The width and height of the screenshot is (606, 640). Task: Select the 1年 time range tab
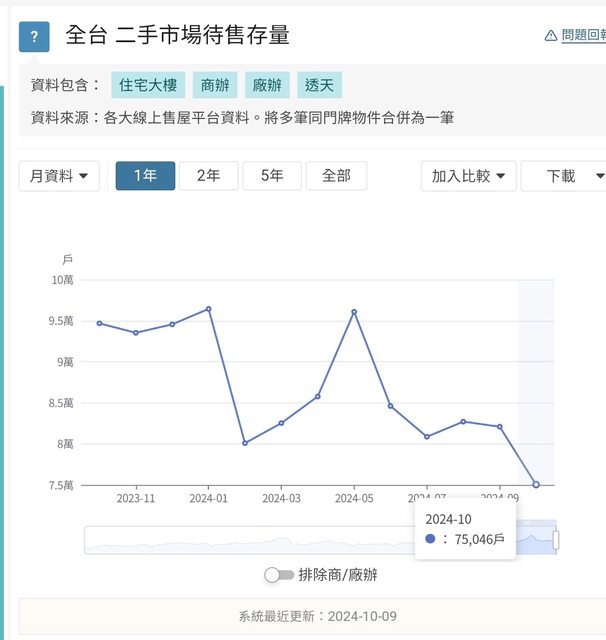(145, 176)
